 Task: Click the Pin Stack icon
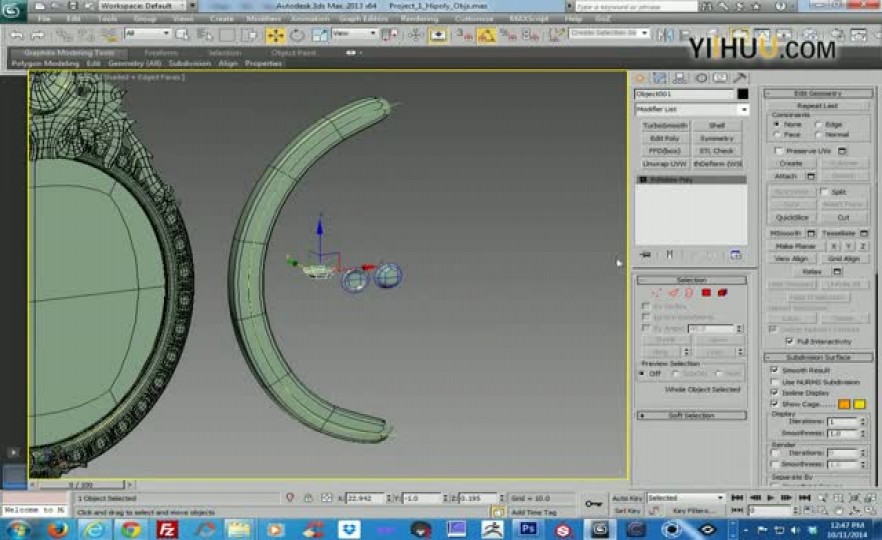pyautogui.click(x=645, y=255)
